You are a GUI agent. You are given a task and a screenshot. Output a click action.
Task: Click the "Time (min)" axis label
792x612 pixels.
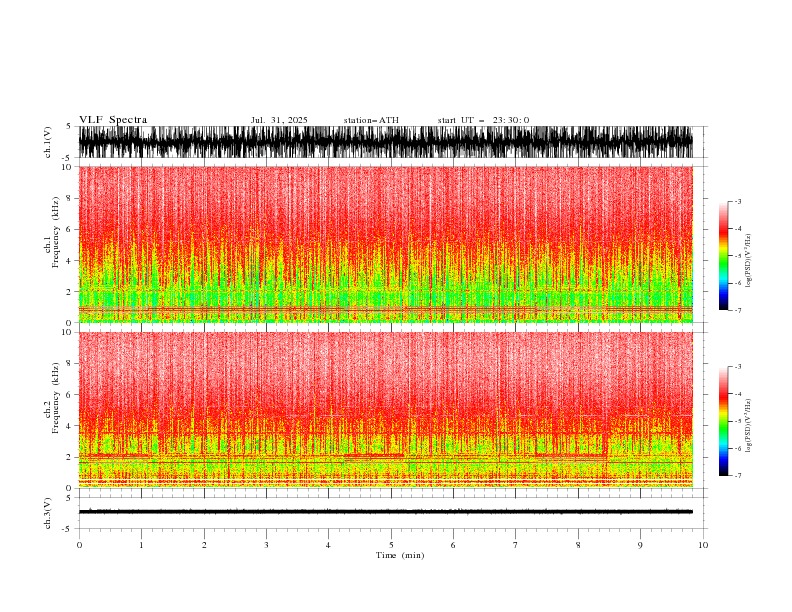[400, 555]
